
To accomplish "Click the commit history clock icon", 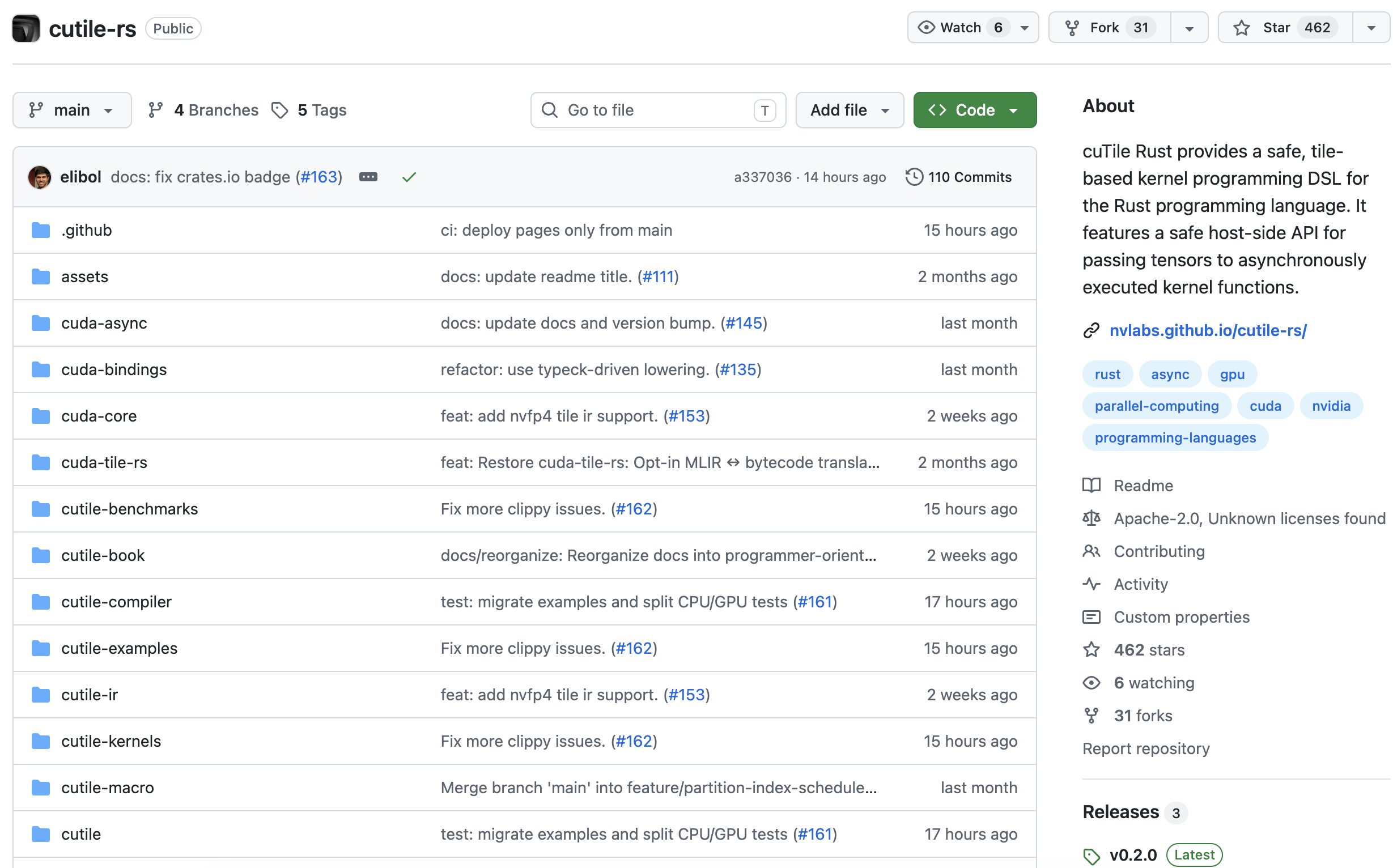I will [x=914, y=177].
